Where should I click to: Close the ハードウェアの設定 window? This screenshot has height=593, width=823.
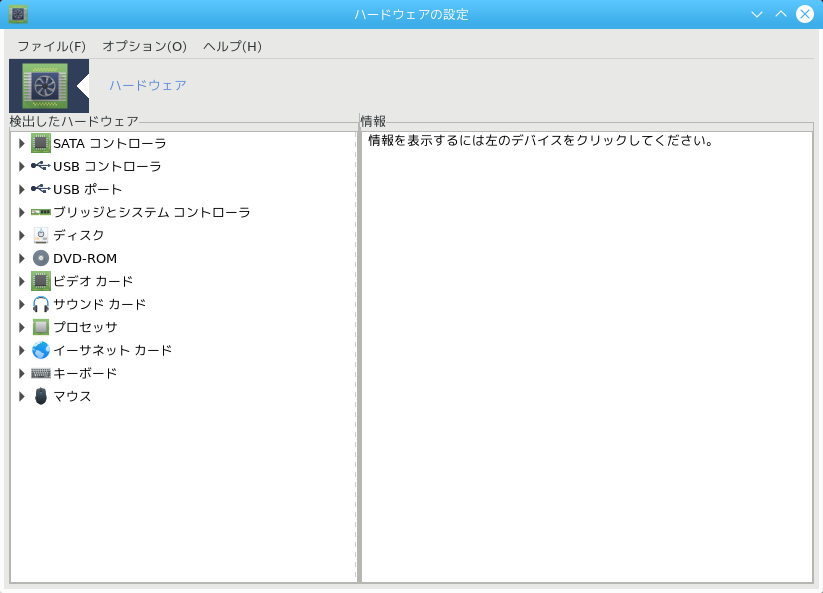pyautogui.click(x=805, y=14)
